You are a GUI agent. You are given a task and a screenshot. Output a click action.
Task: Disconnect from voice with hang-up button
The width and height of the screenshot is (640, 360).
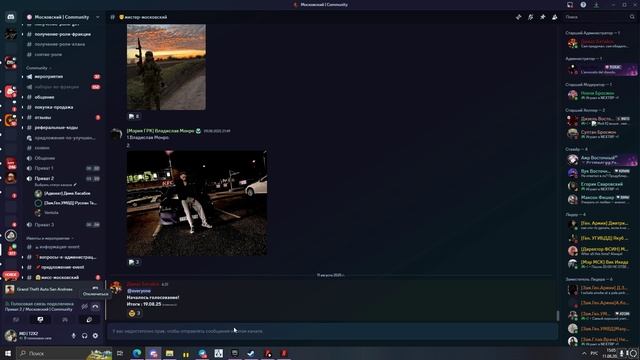point(95,307)
